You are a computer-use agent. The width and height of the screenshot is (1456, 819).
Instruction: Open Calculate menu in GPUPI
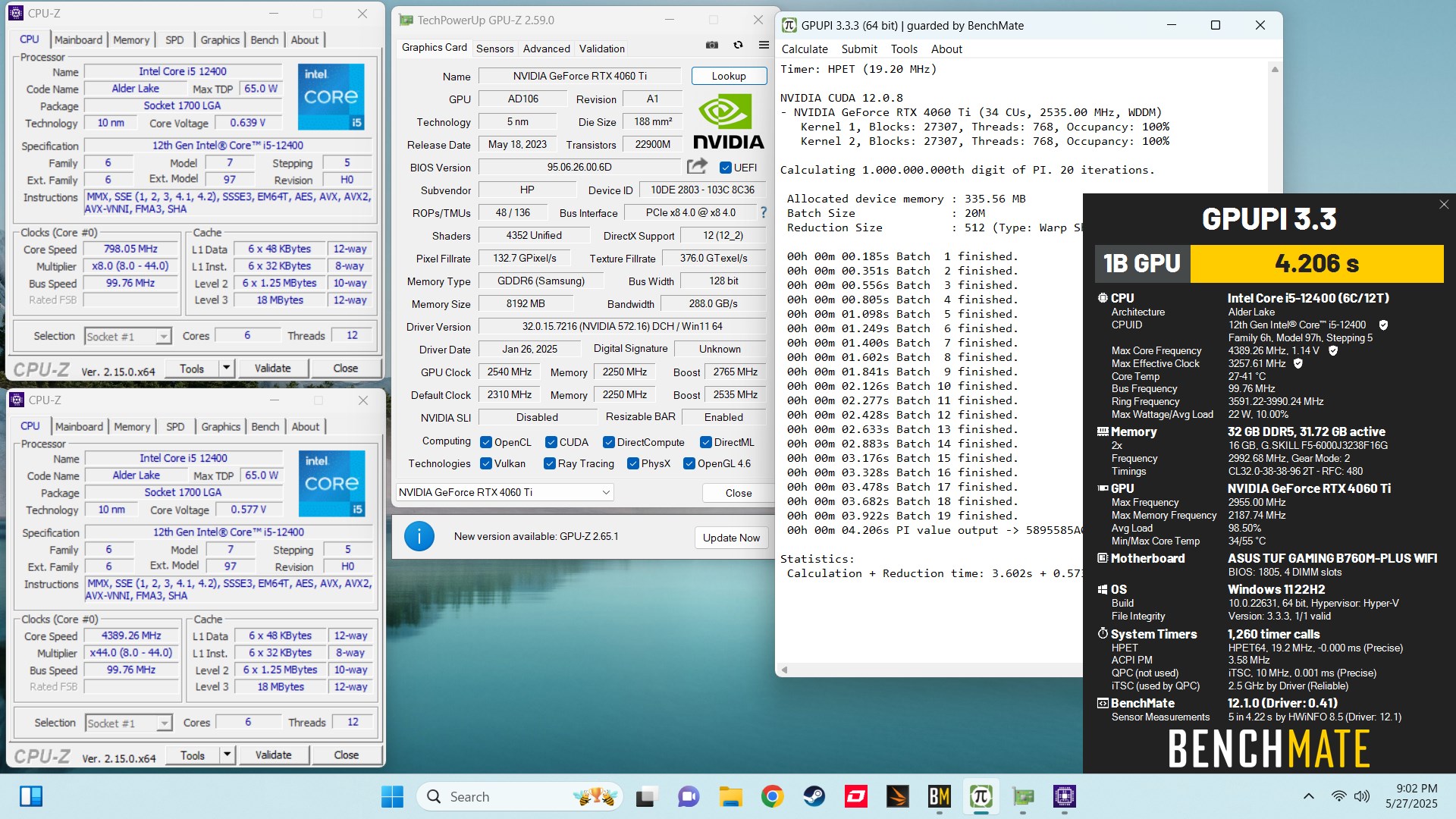[x=805, y=49]
